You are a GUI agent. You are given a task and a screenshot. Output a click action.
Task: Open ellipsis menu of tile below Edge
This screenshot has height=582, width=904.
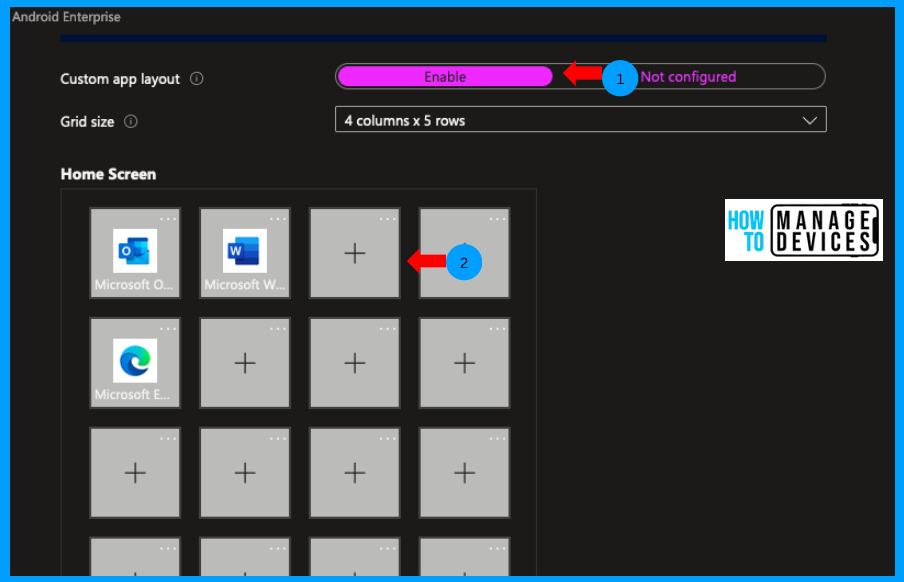pyautogui.click(x=168, y=438)
